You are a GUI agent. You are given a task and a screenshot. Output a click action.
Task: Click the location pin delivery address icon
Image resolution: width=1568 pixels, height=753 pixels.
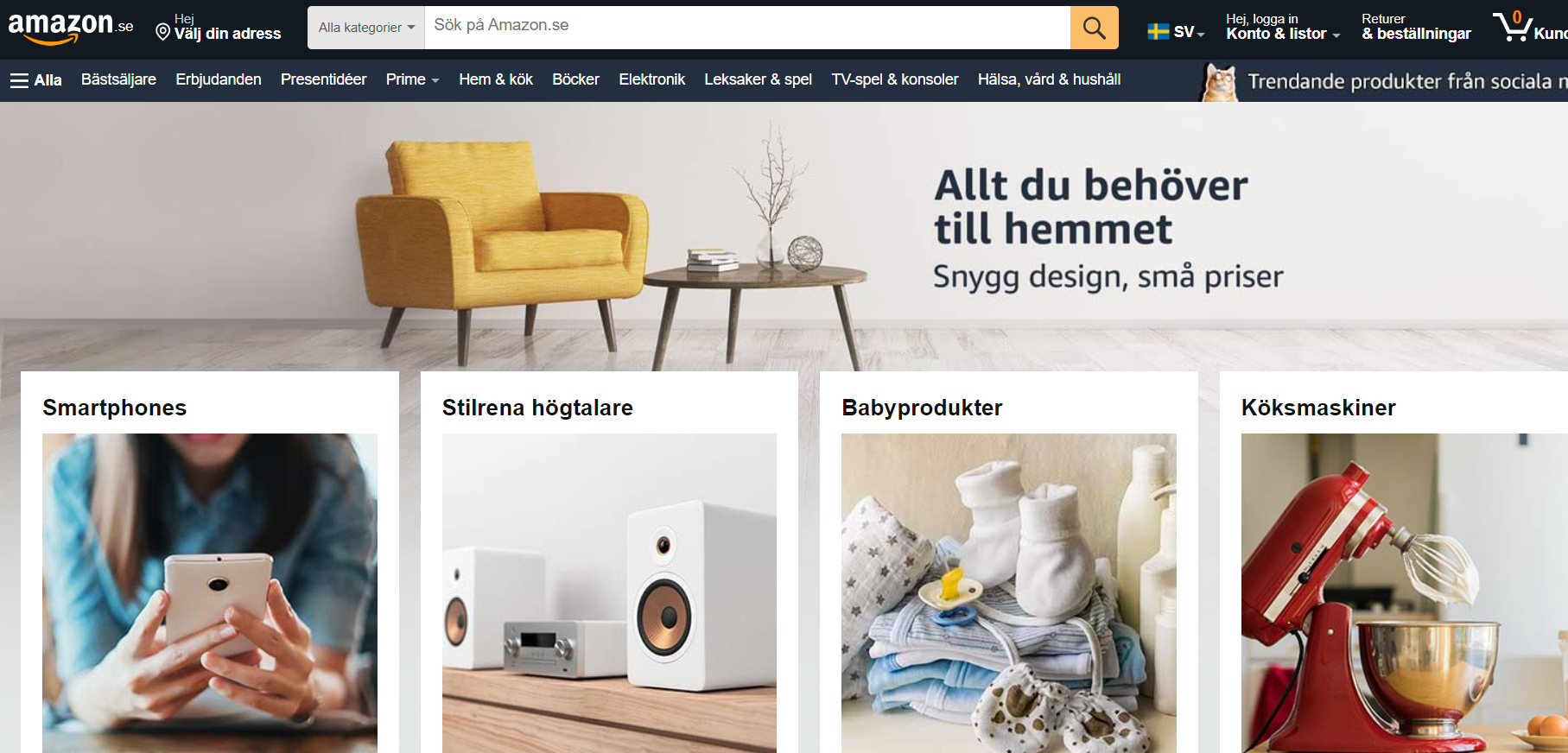coord(162,33)
